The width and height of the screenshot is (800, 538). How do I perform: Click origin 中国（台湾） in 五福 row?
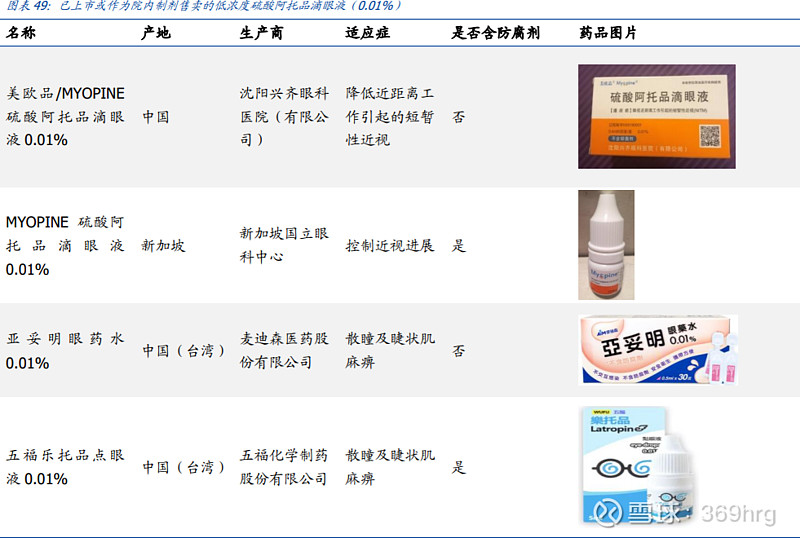[184, 467]
